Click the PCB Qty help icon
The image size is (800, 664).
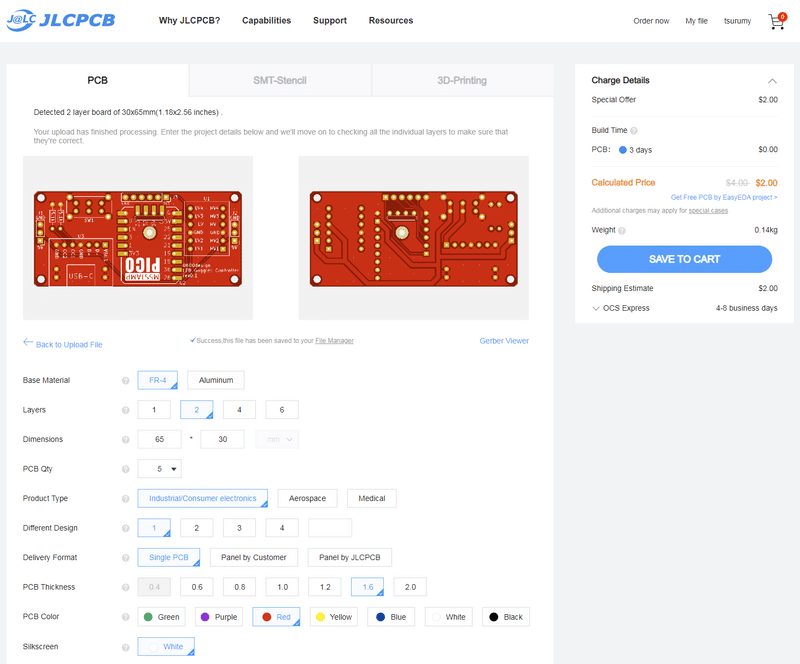(126, 470)
